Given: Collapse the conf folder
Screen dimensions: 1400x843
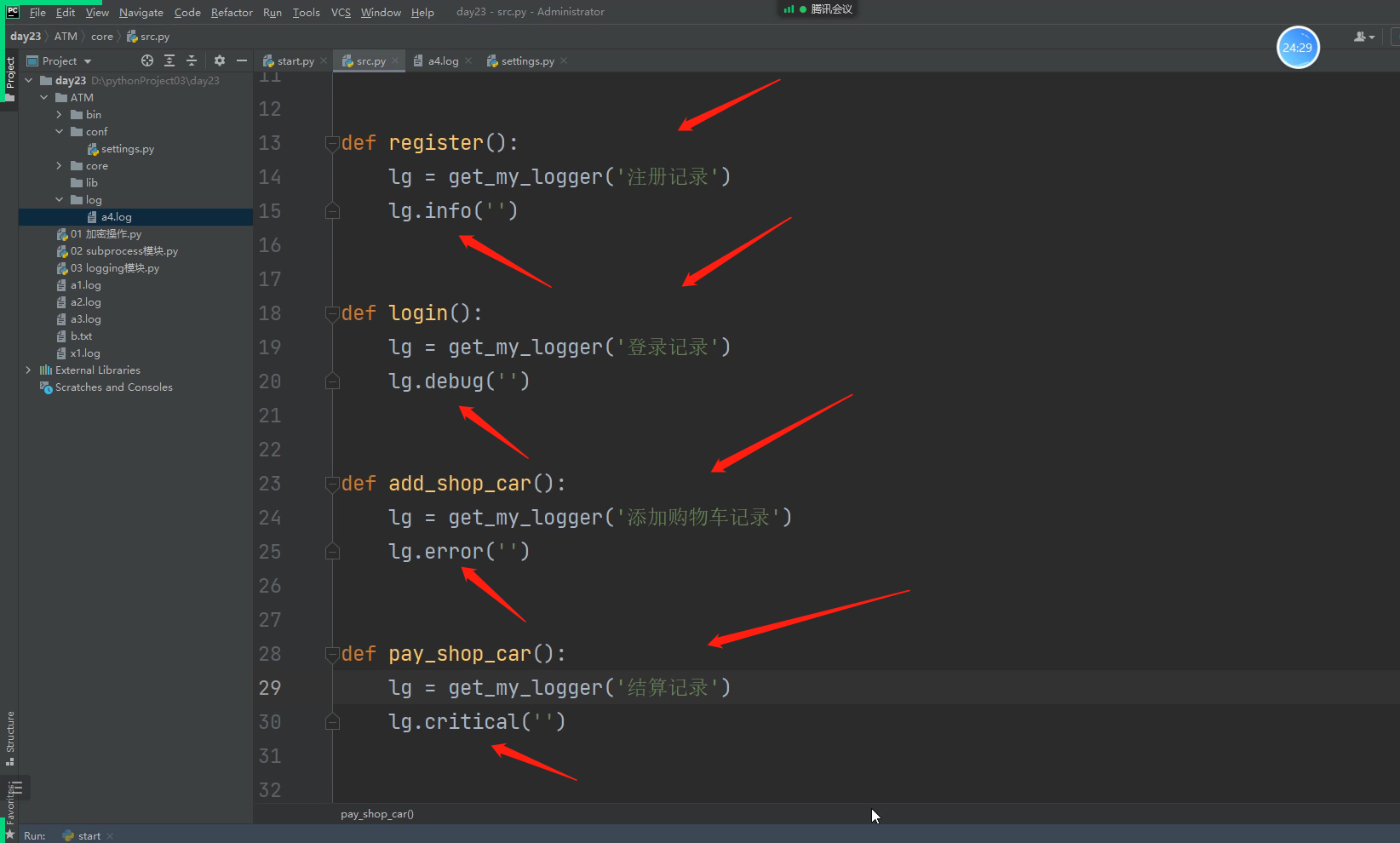Looking at the screenshot, I should 60,132.
